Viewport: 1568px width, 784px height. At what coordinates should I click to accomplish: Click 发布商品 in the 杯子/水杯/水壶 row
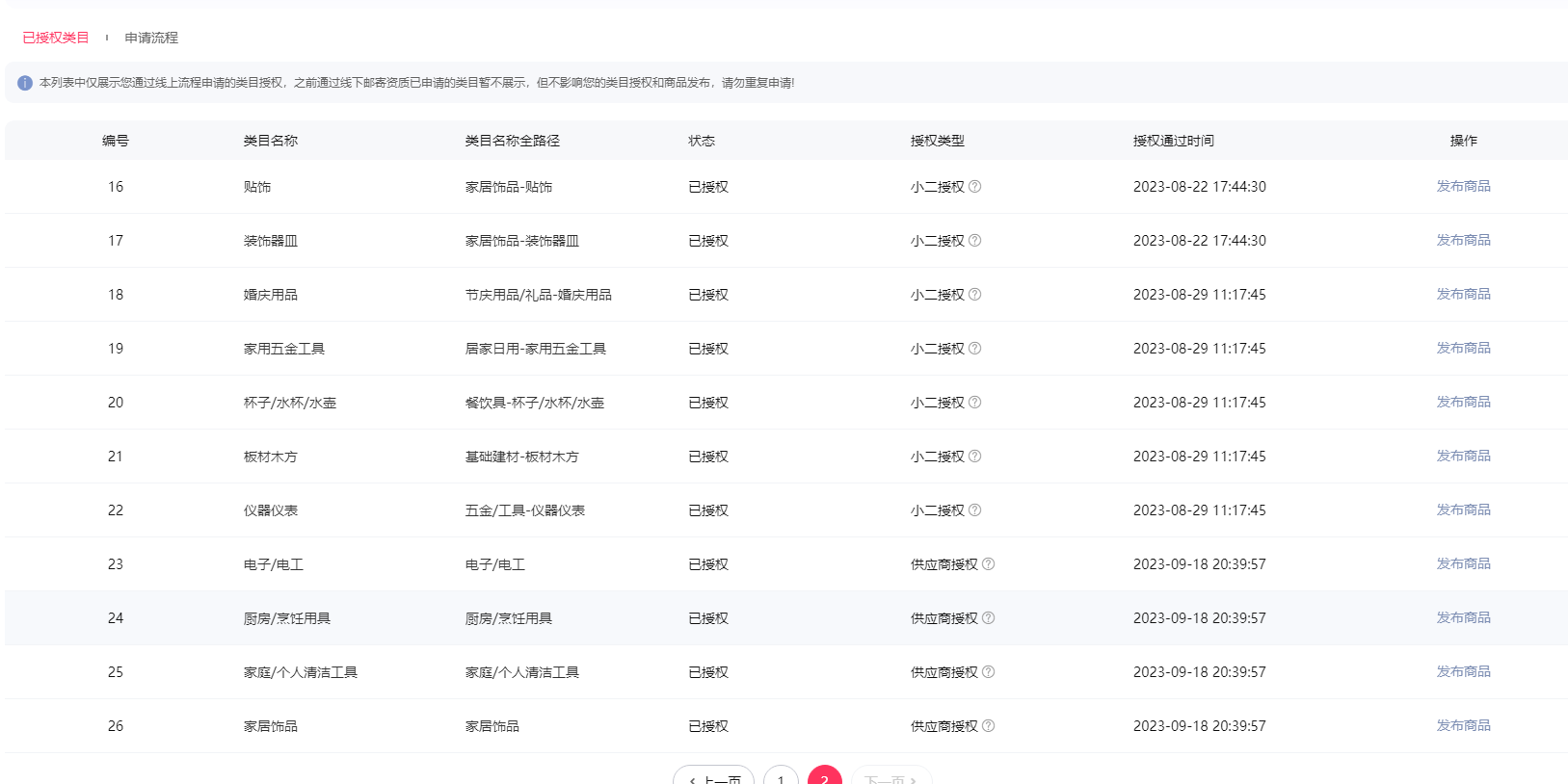1463,402
